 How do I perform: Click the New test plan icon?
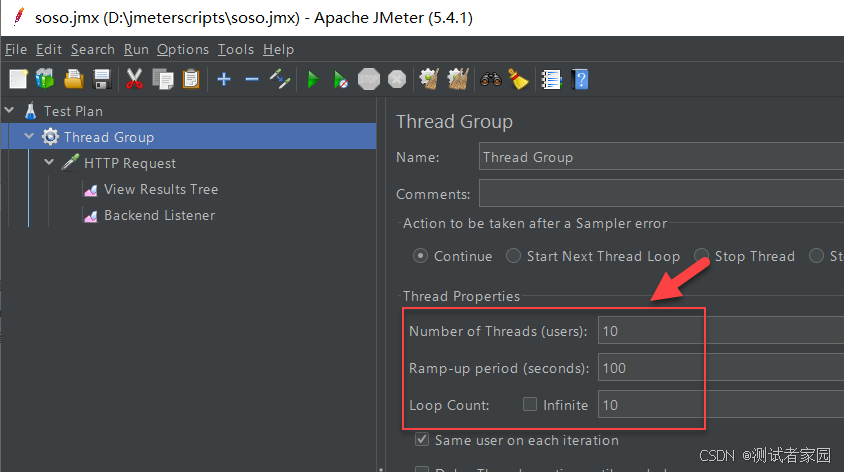point(18,79)
